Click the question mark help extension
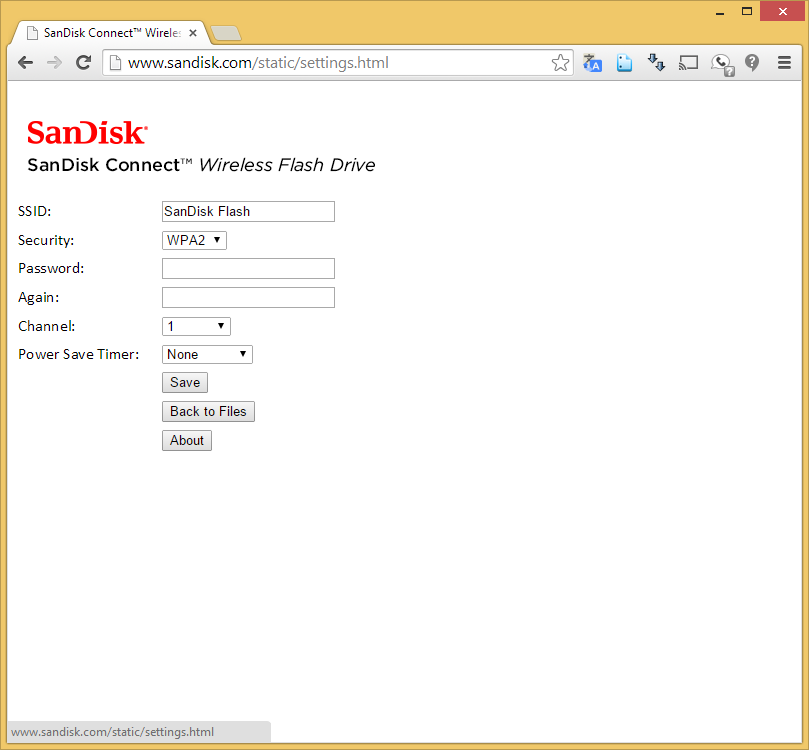 point(752,63)
